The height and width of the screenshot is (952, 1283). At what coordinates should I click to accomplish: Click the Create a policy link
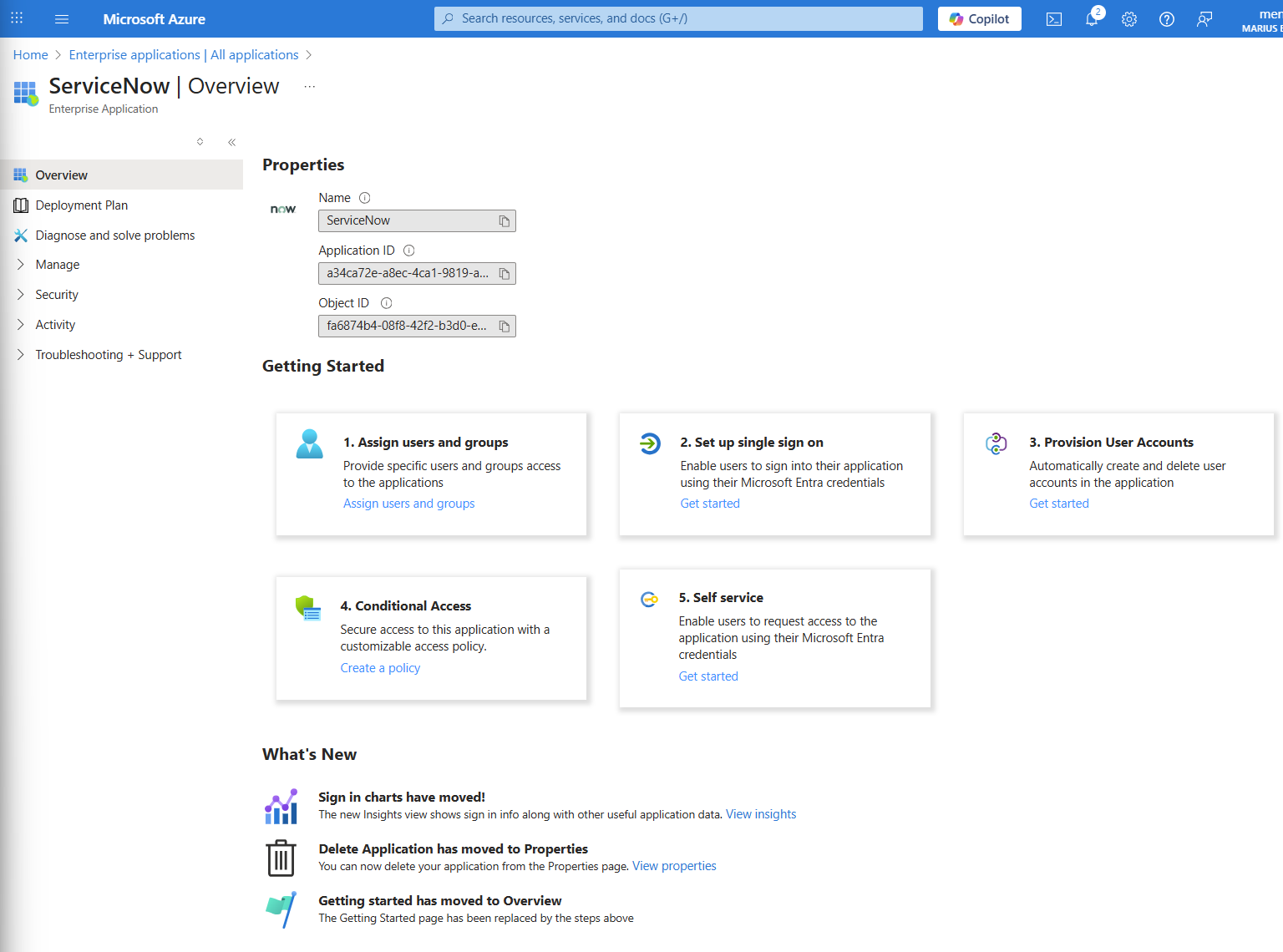380,668
